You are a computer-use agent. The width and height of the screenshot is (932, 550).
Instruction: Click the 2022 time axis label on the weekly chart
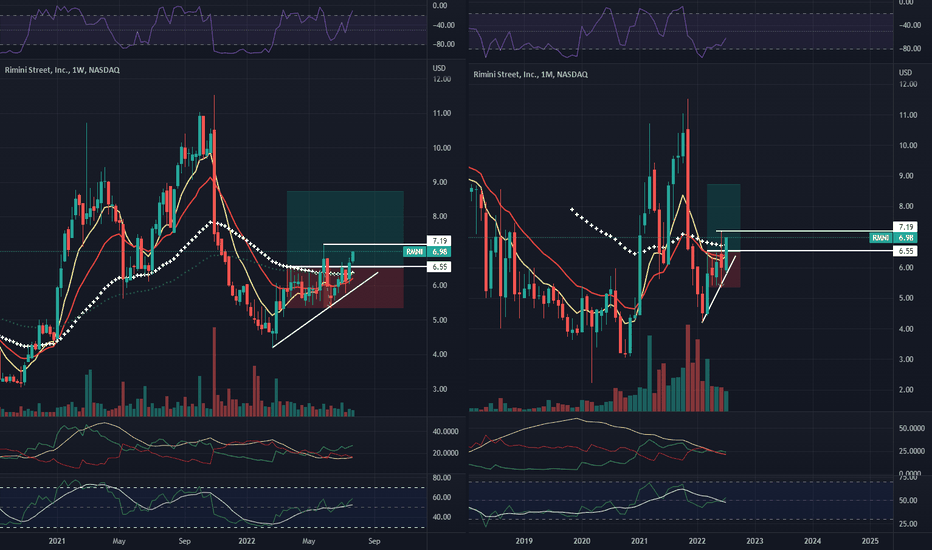247,541
